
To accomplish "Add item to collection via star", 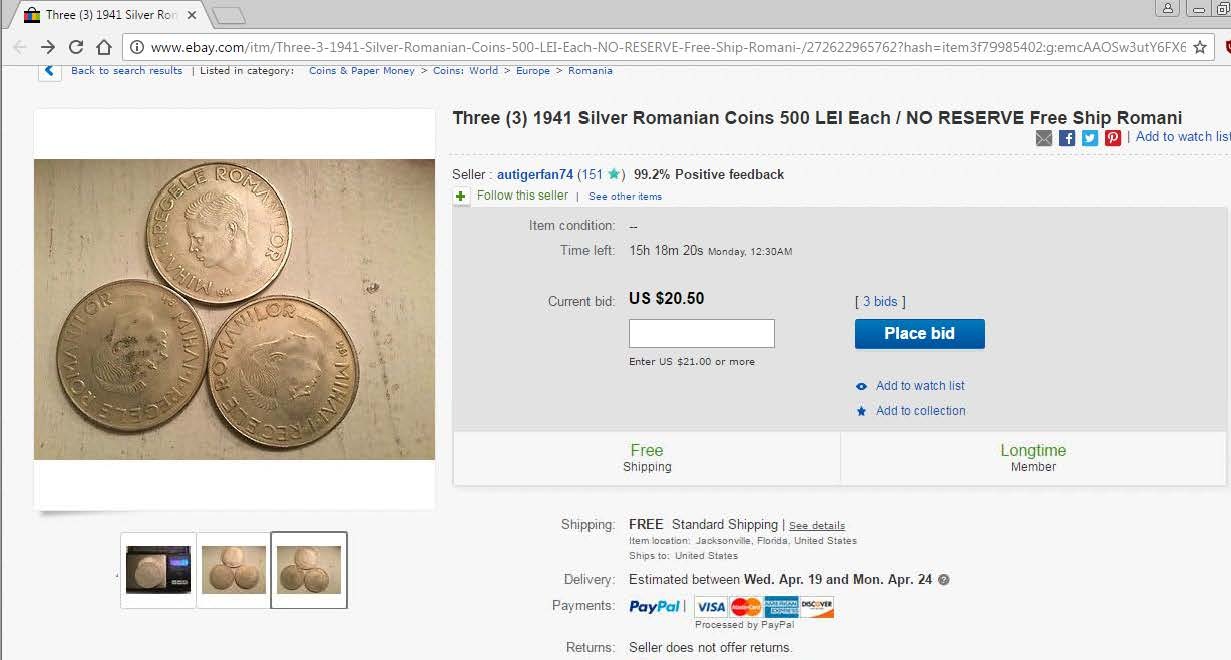I will click(861, 411).
